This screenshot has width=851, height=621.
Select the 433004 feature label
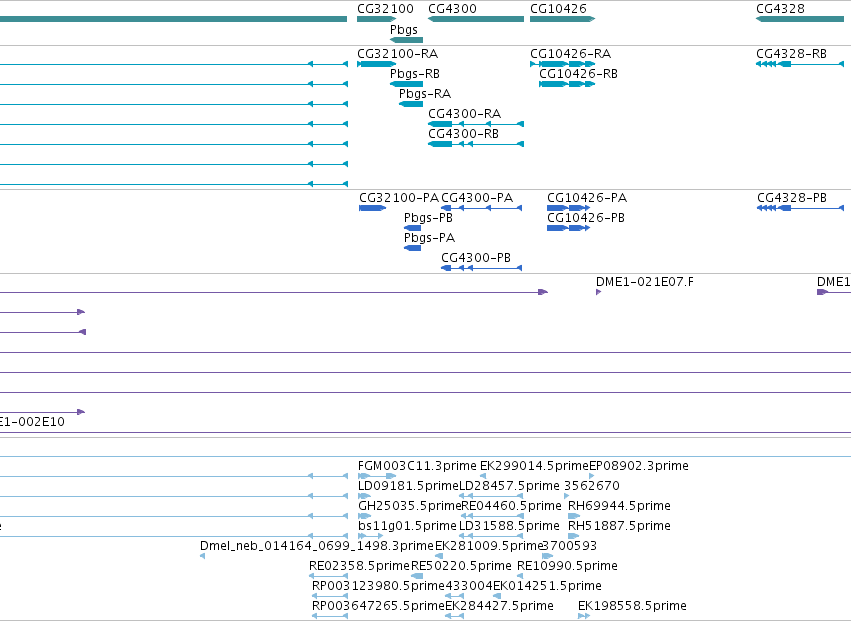[x=469, y=586]
